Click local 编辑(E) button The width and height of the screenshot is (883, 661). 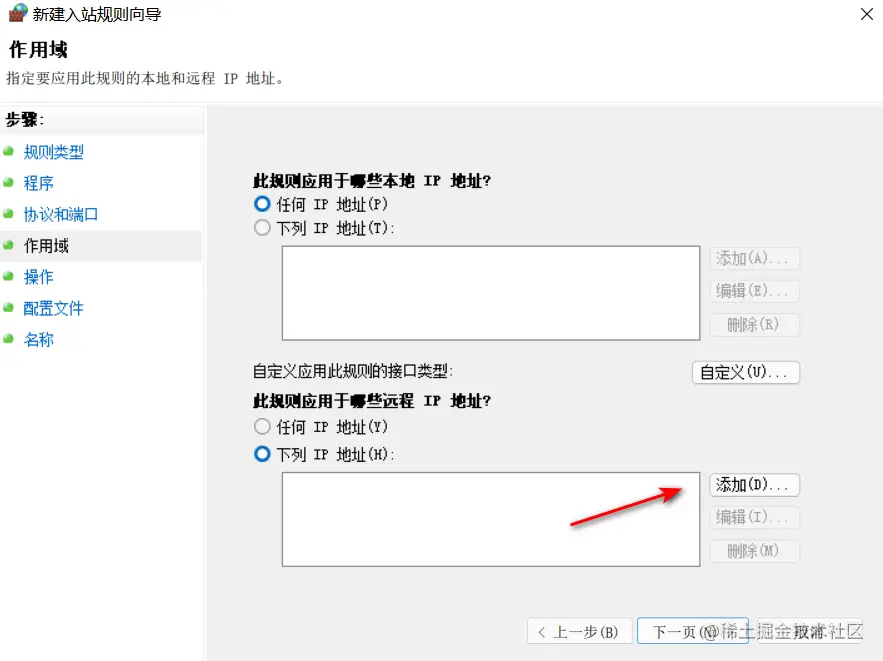[754, 291]
